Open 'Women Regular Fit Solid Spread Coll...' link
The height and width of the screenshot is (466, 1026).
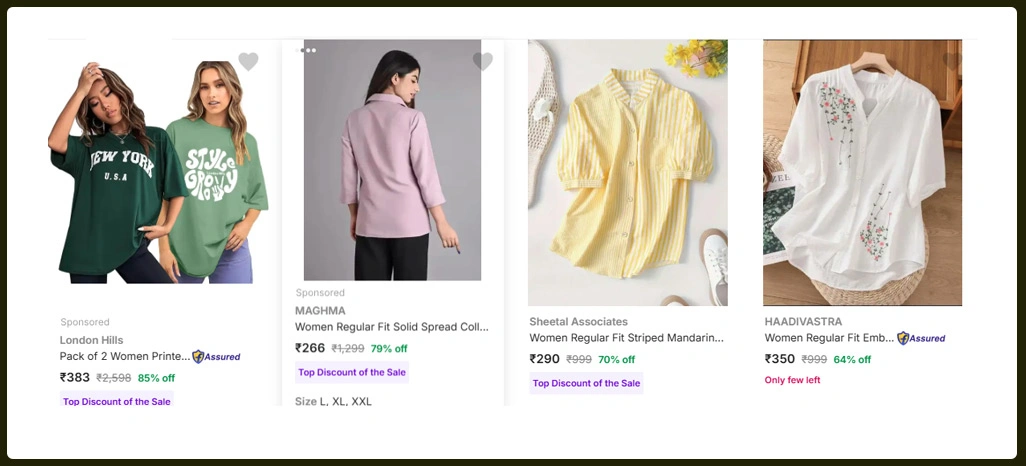click(392, 326)
